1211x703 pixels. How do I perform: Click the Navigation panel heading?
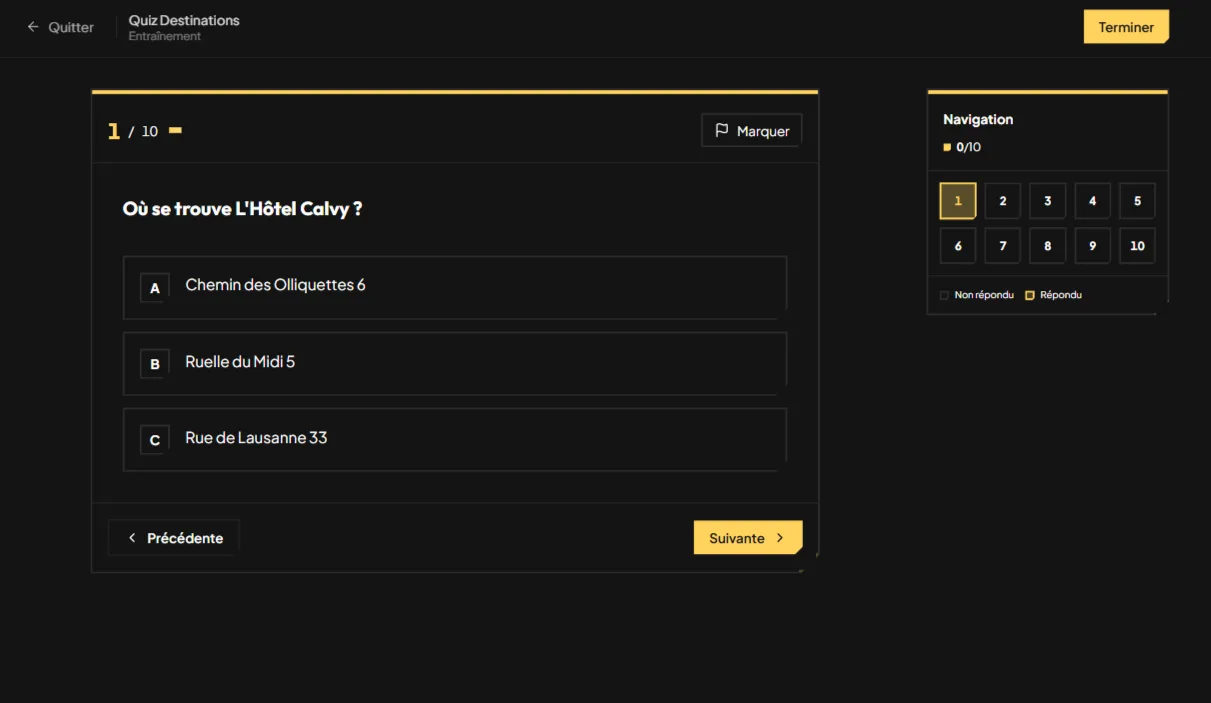(x=978, y=119)
